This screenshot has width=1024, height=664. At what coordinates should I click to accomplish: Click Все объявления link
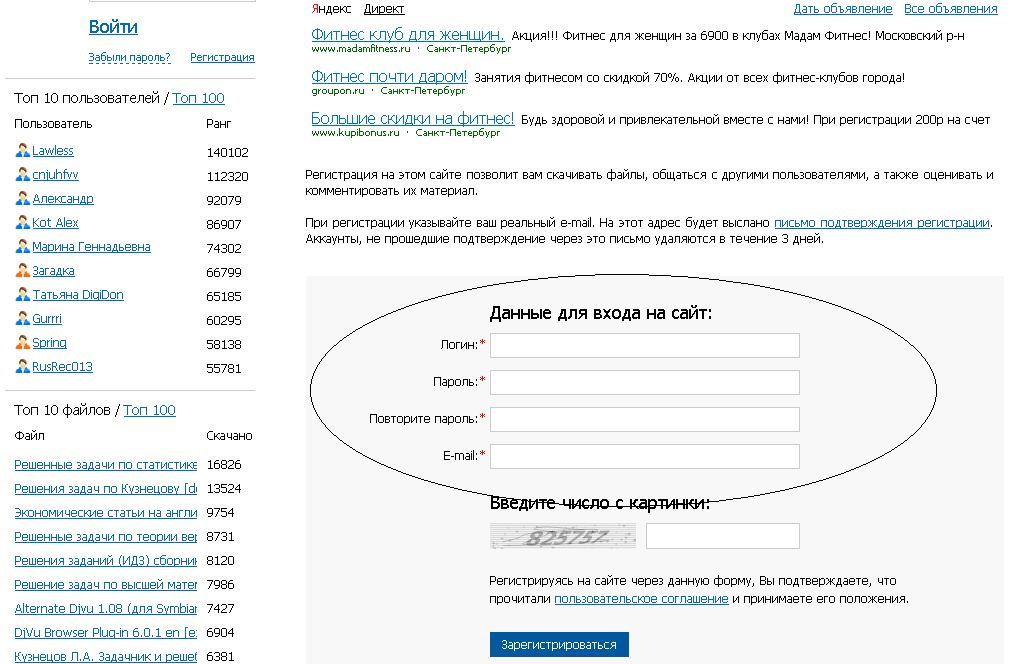click(951, 9)
